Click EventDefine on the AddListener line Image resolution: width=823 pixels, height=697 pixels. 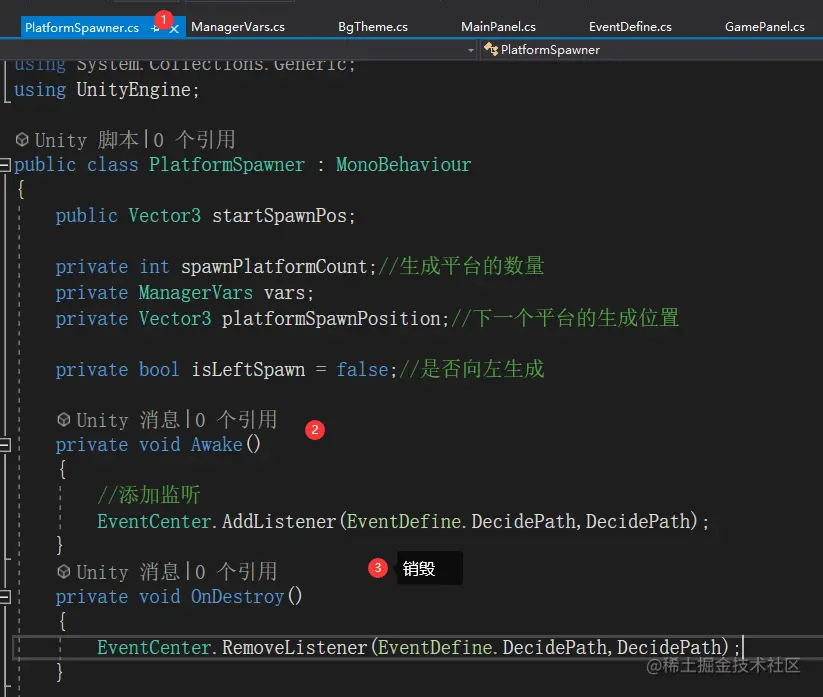pos(404,522)
